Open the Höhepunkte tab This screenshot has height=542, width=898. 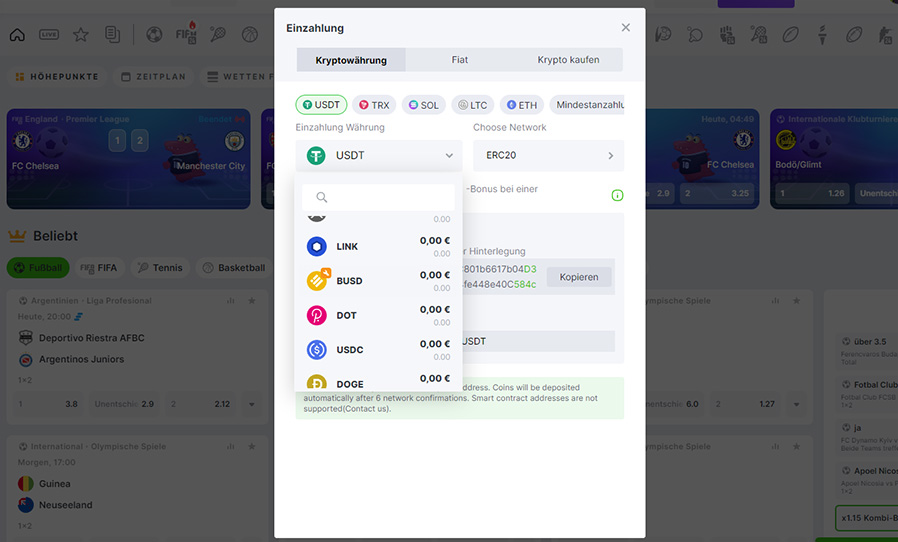click(57, 76)
